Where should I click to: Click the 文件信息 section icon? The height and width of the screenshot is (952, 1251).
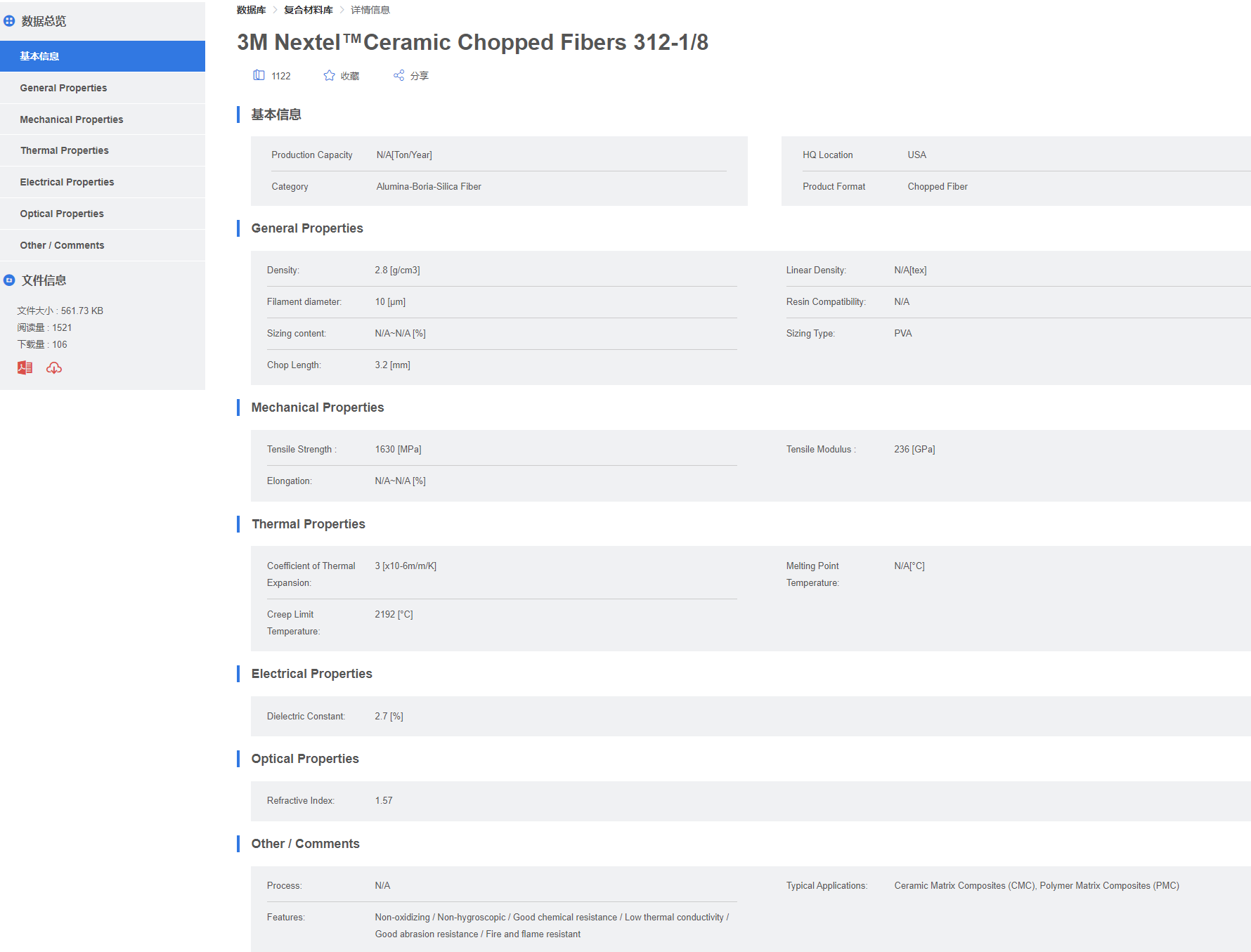(x=9, y=280)
